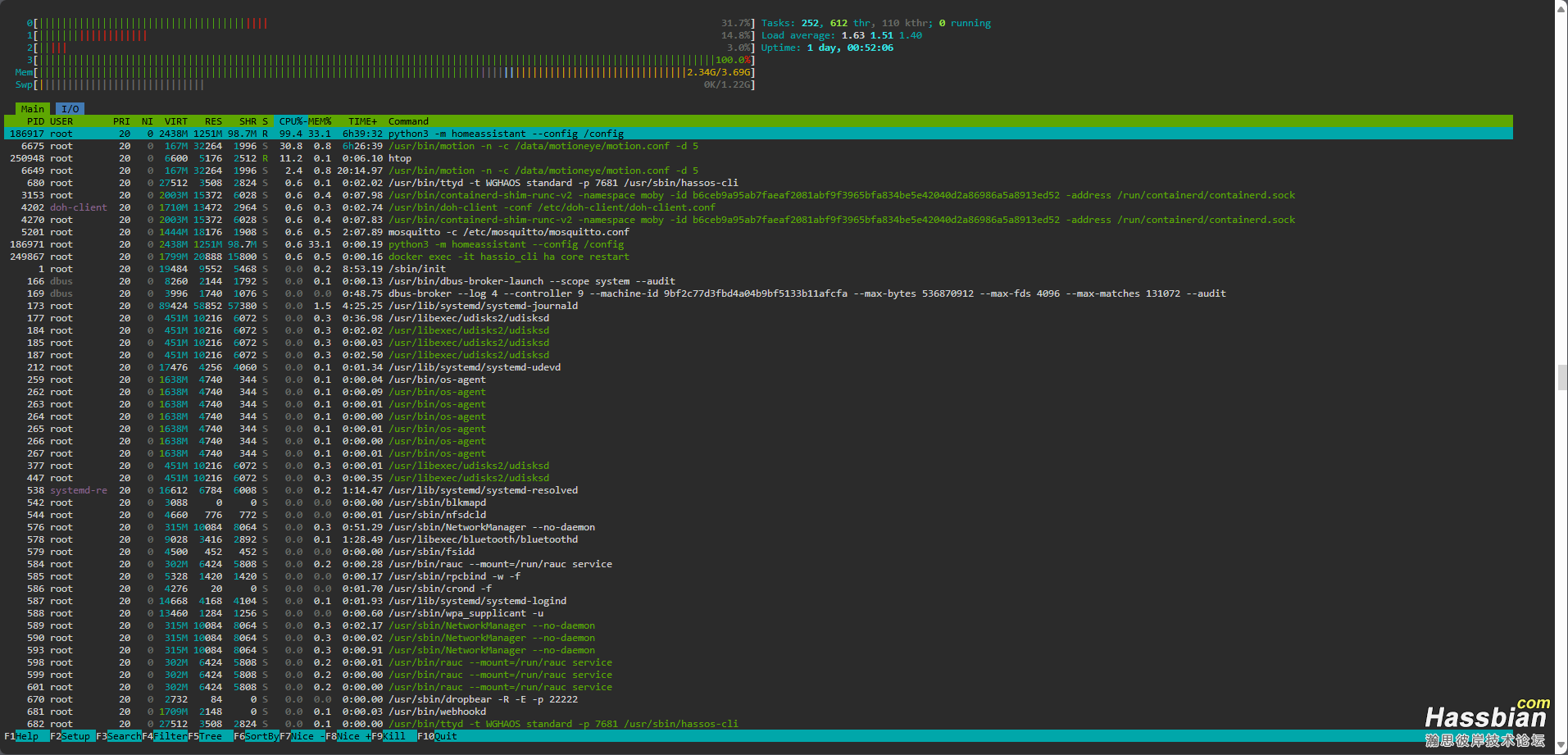Select webhookd process PID 681
The height and width of the screenshot is (755, 1568).
pyautogui.click(x=758, y=712)
